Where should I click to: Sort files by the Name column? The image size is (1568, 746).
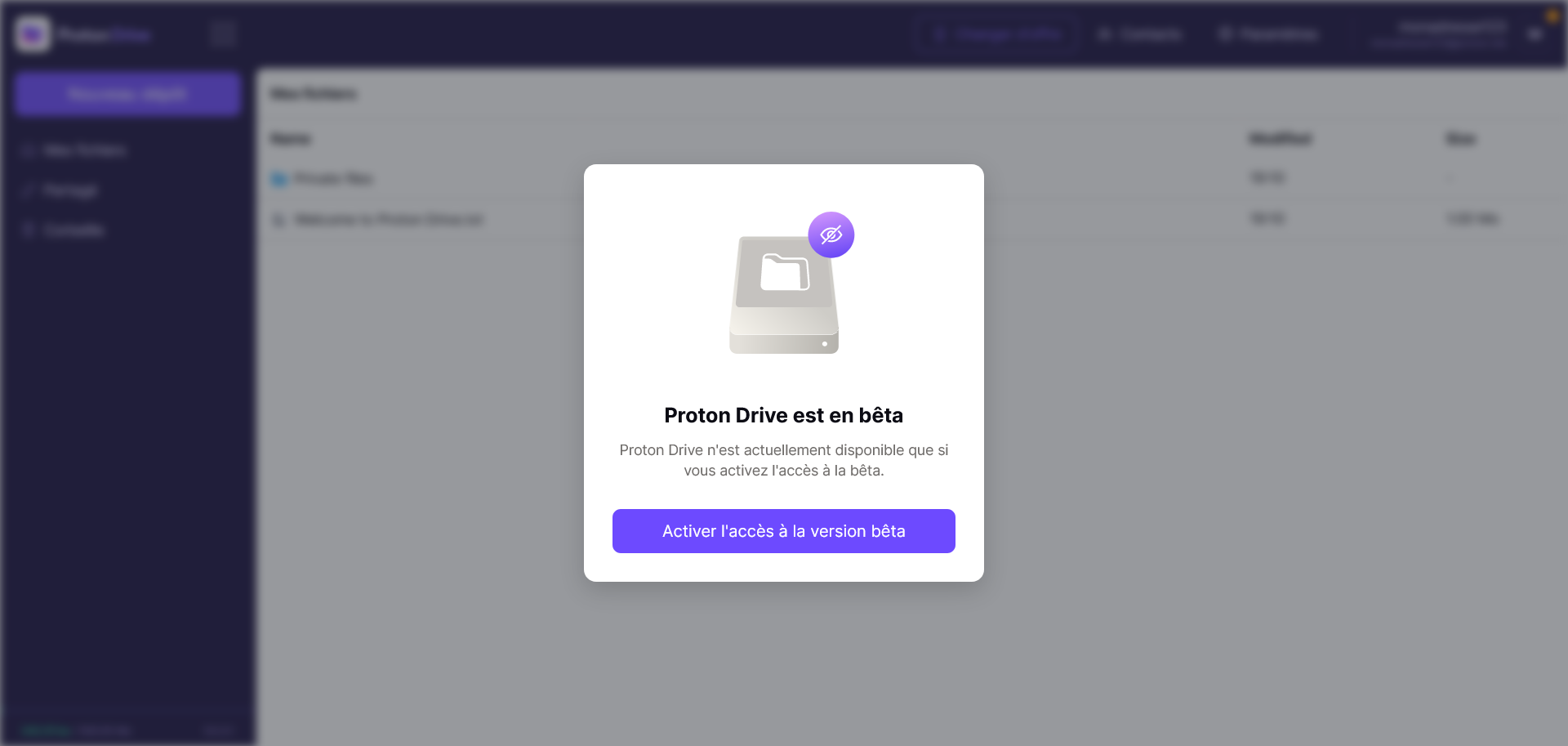pos(291,139)
